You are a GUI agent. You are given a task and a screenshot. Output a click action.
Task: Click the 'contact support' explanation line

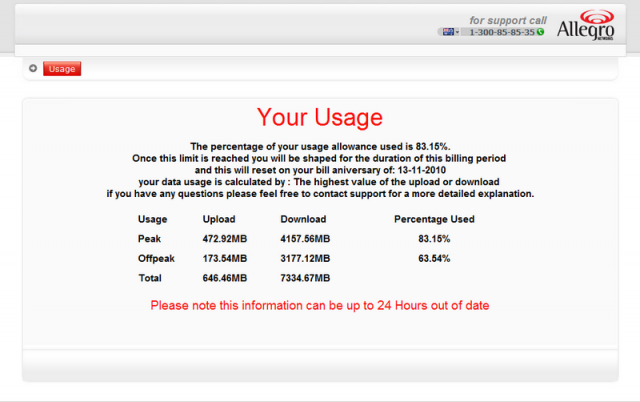coord(320,193)
